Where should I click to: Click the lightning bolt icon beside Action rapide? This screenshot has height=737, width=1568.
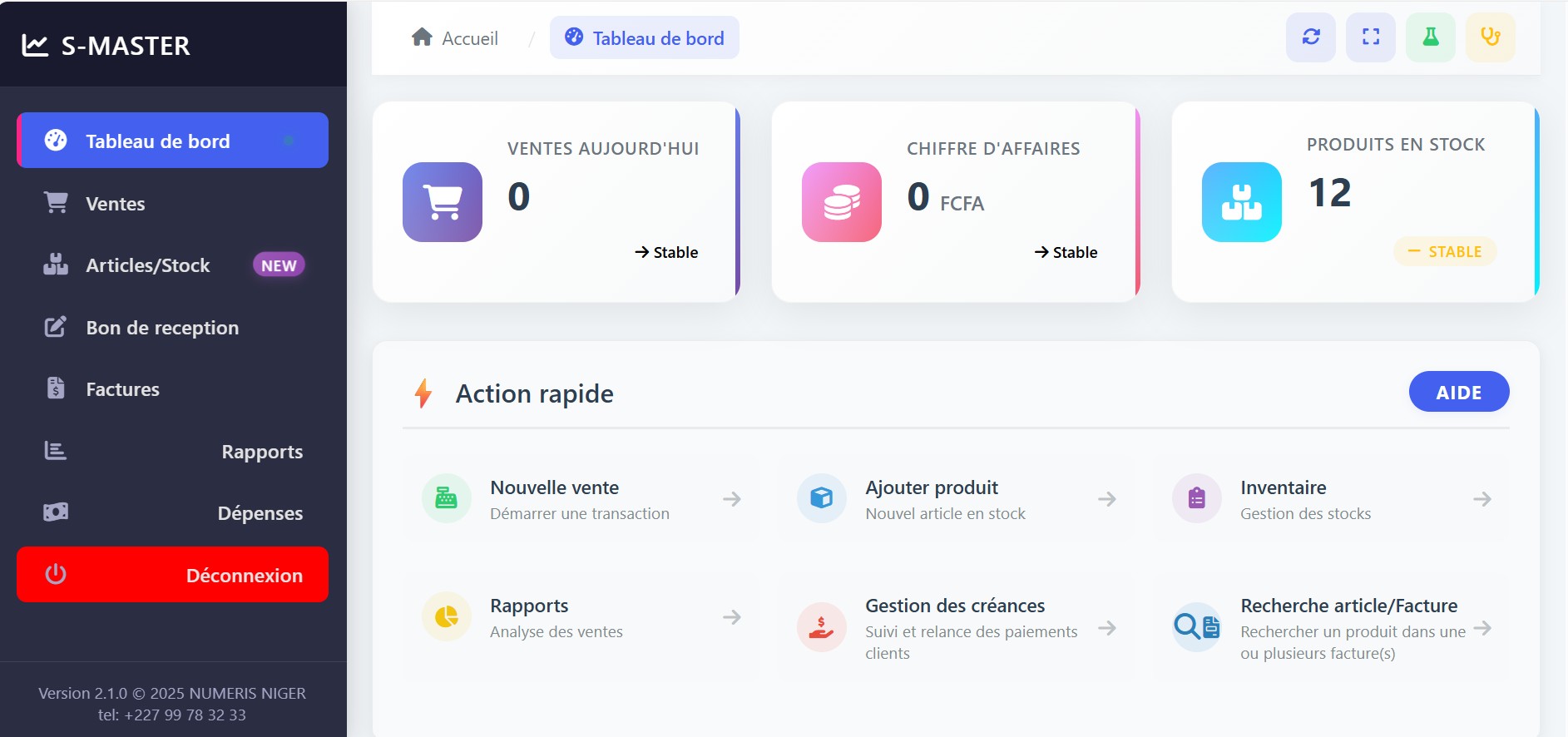click(x=423, y=393)
